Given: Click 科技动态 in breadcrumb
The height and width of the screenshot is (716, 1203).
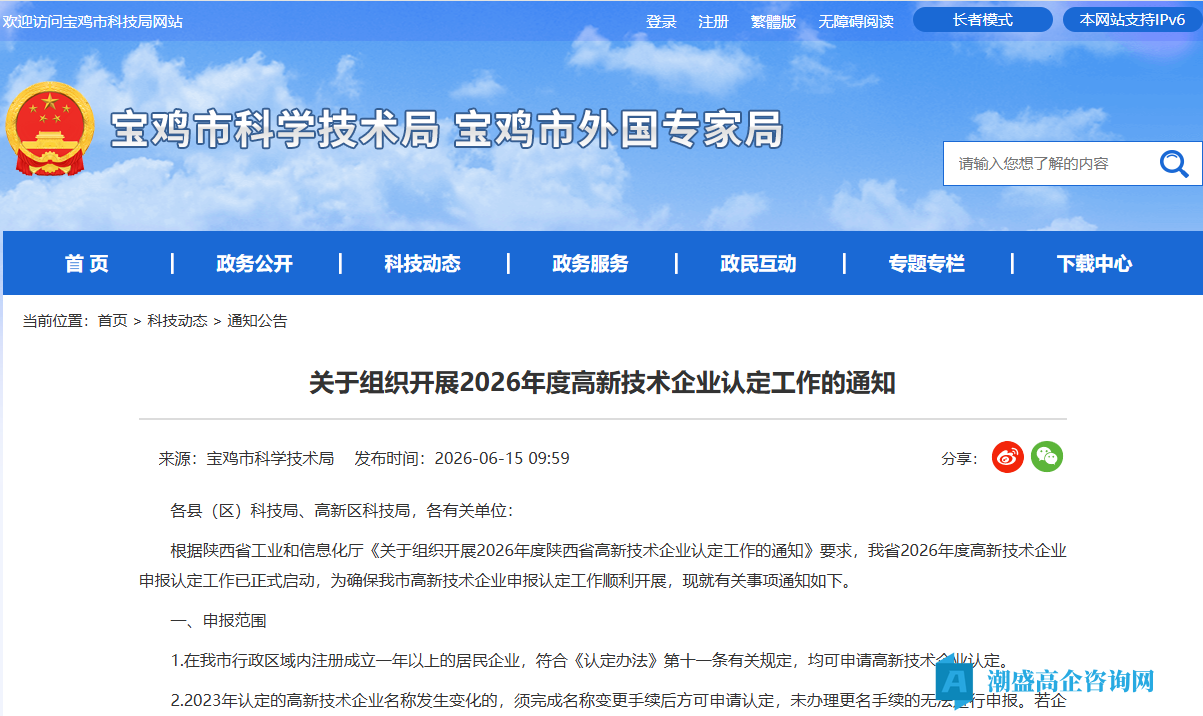Looking at the screenshot, I should click(178, 321).
